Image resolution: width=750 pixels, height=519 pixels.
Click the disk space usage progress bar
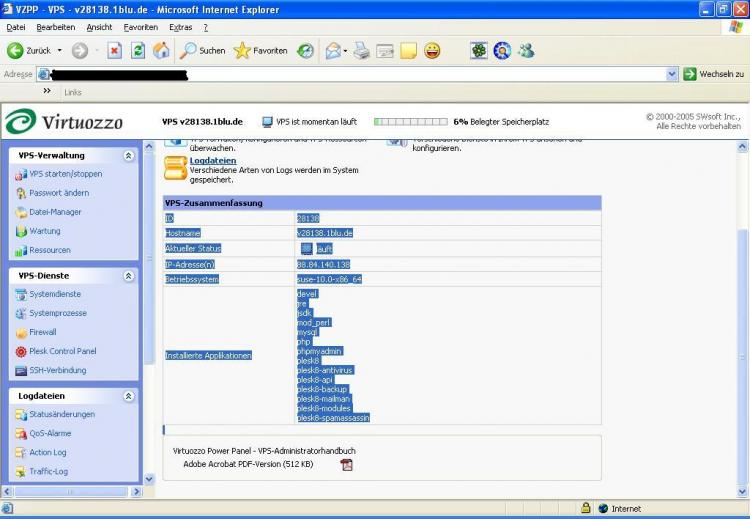click(x=411, y=122)
